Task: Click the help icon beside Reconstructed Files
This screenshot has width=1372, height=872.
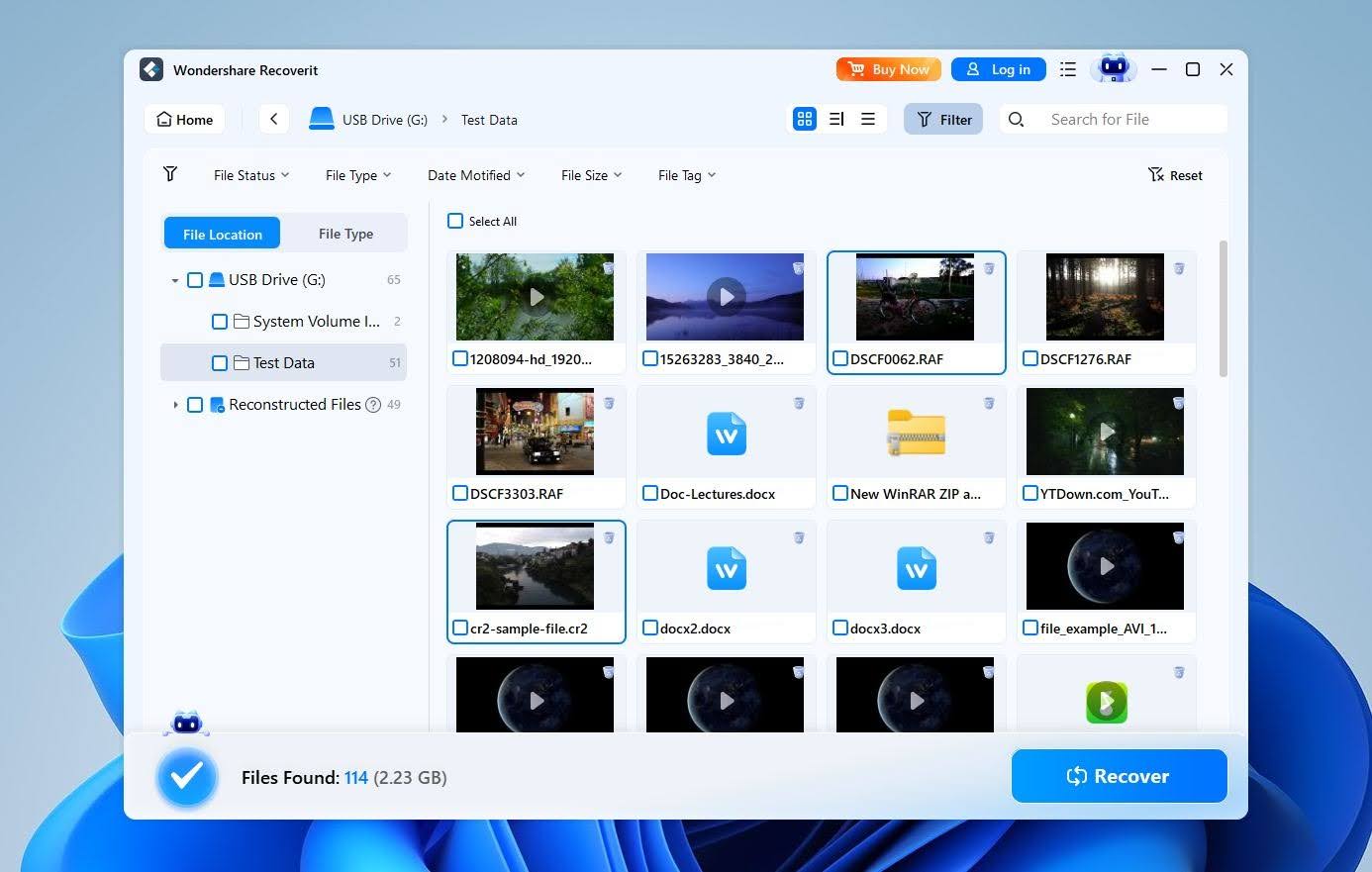Action: tap(373, 405)
